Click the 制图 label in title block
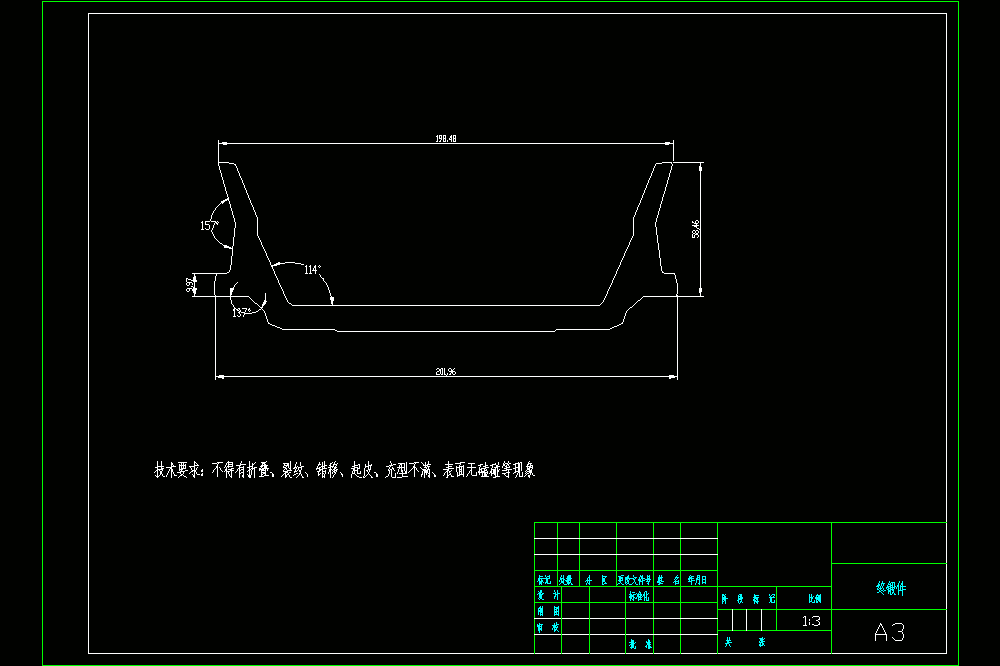The width and height of the screenshot is (1000, 666). pos(548,611)
